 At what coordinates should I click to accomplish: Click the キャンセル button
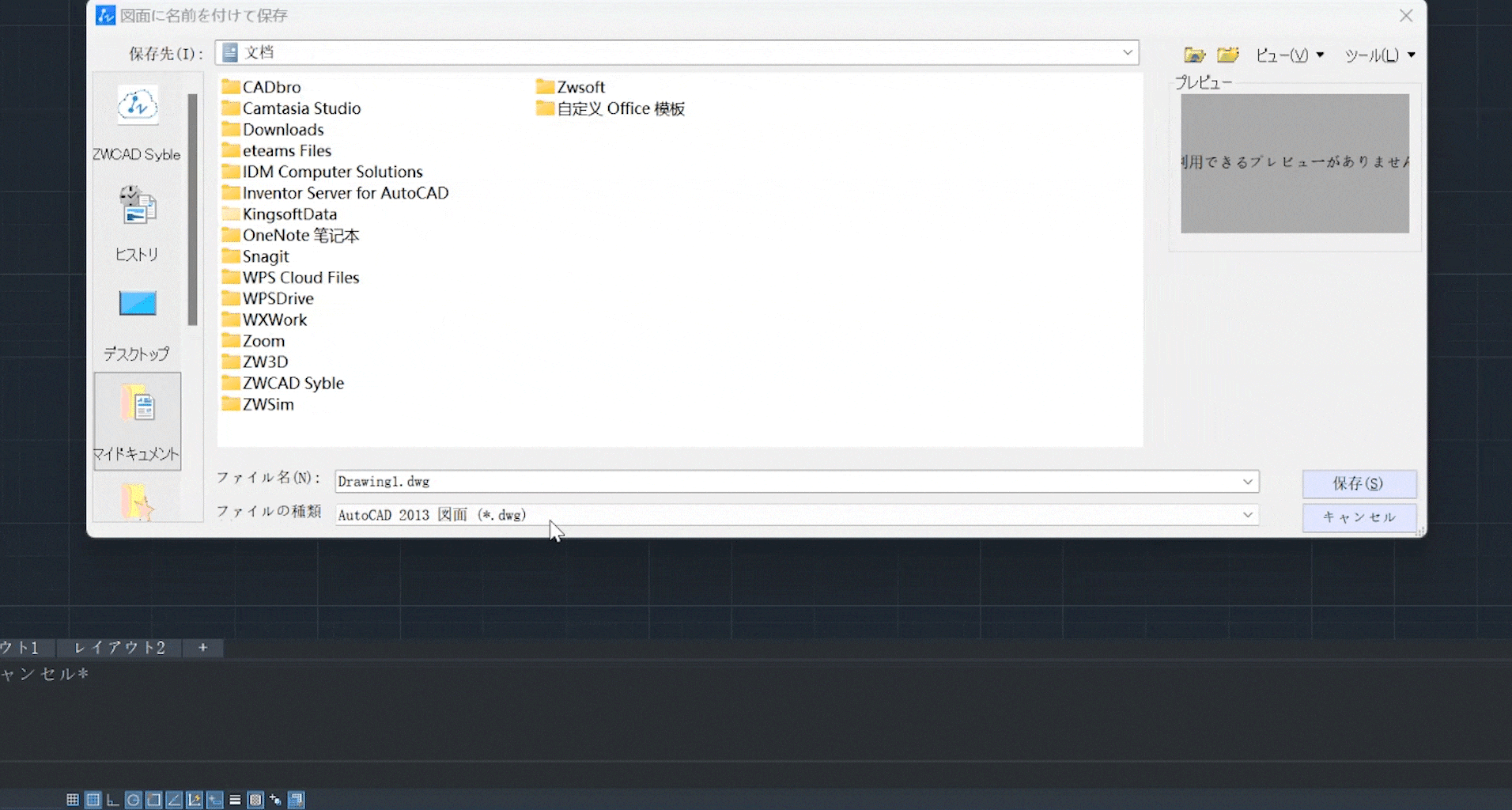(x=1359, y=517)
